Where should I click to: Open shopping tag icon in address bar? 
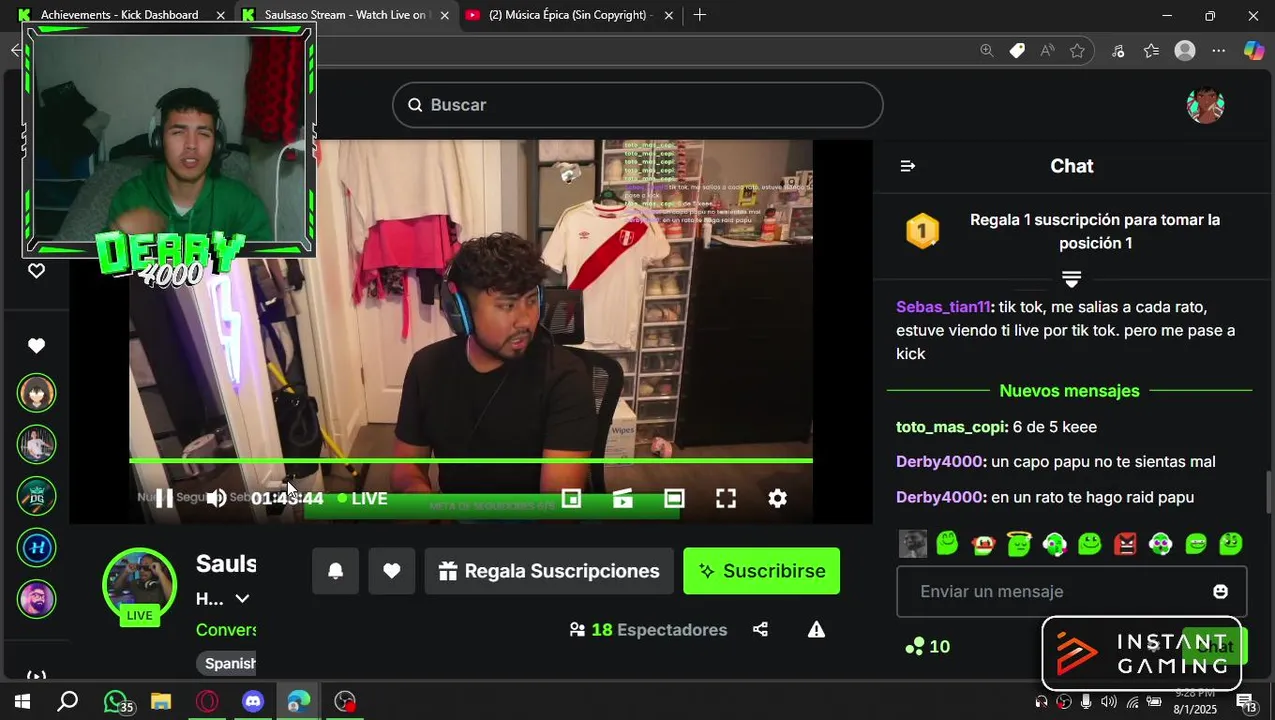[1017, 51]
